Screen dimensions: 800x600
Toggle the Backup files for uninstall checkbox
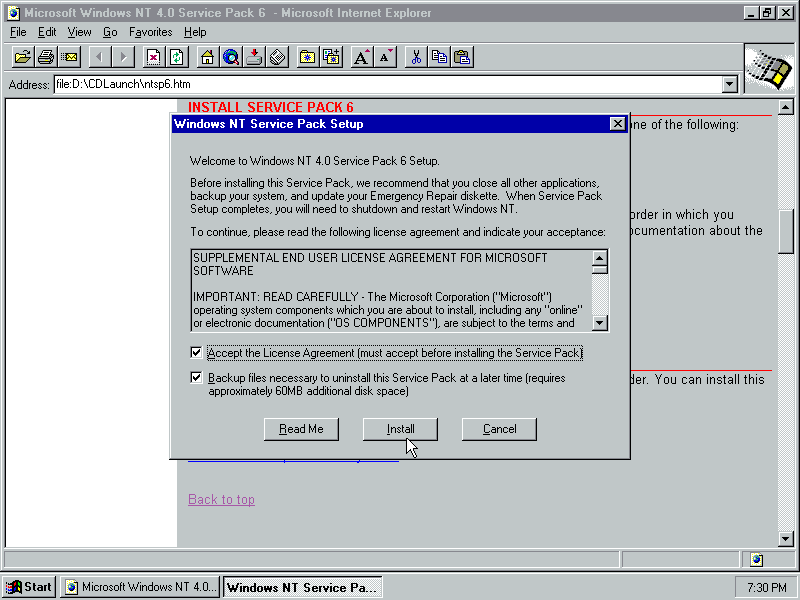(196, 378)
